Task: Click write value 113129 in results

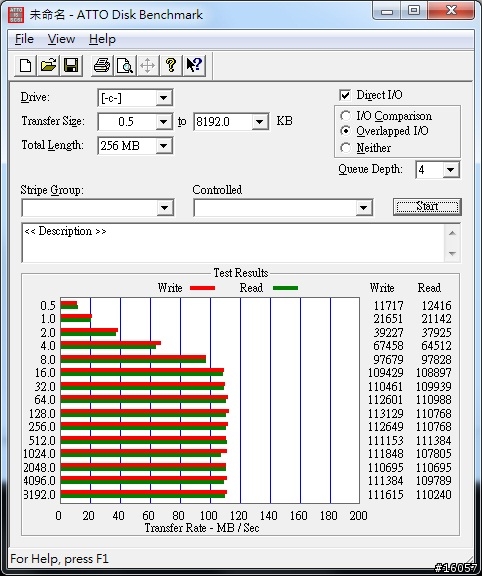Action: pyautogui.click(x=386, y=414)
